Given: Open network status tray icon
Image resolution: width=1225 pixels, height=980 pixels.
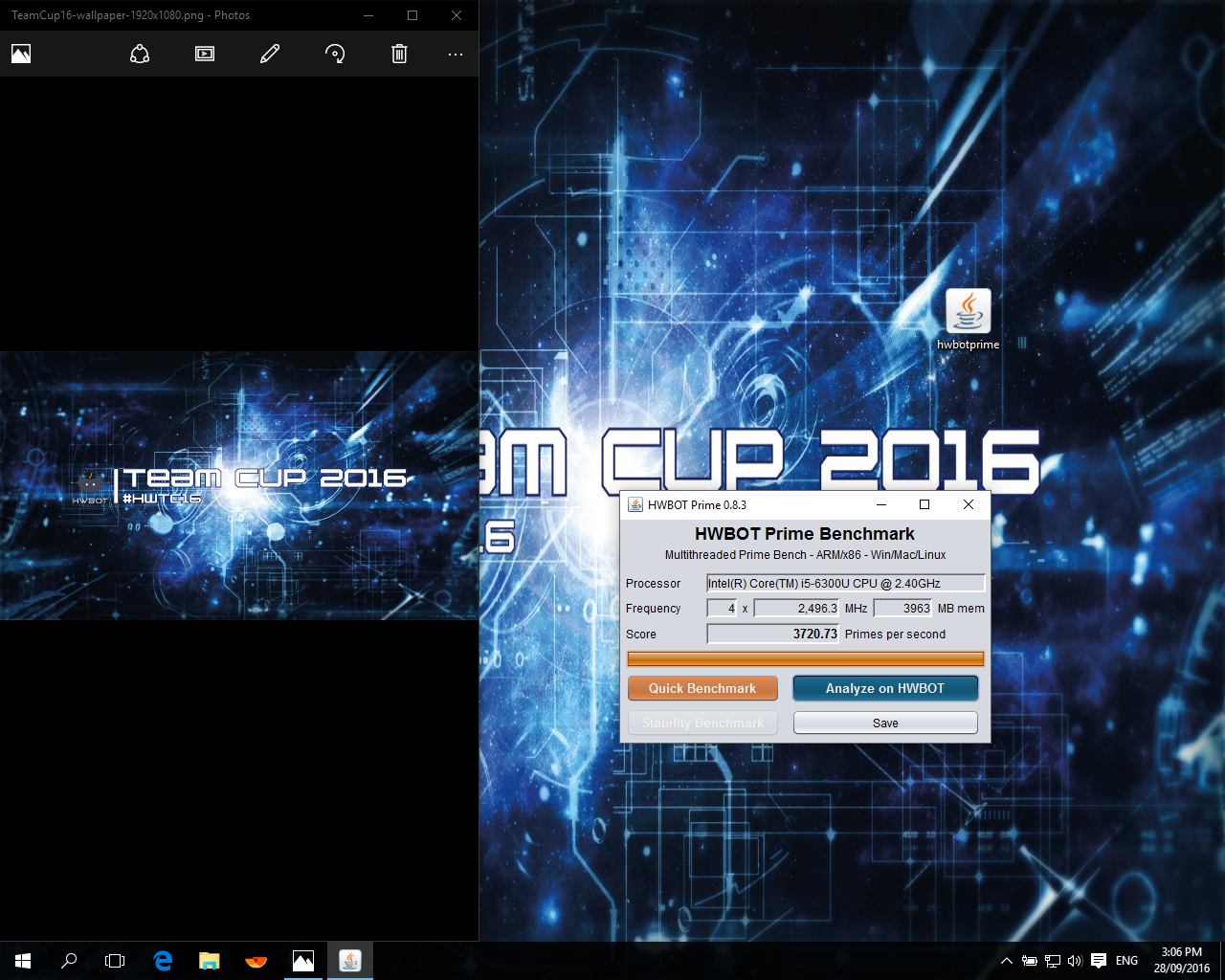Looking at the screenshot, I should coord(1053,961).
